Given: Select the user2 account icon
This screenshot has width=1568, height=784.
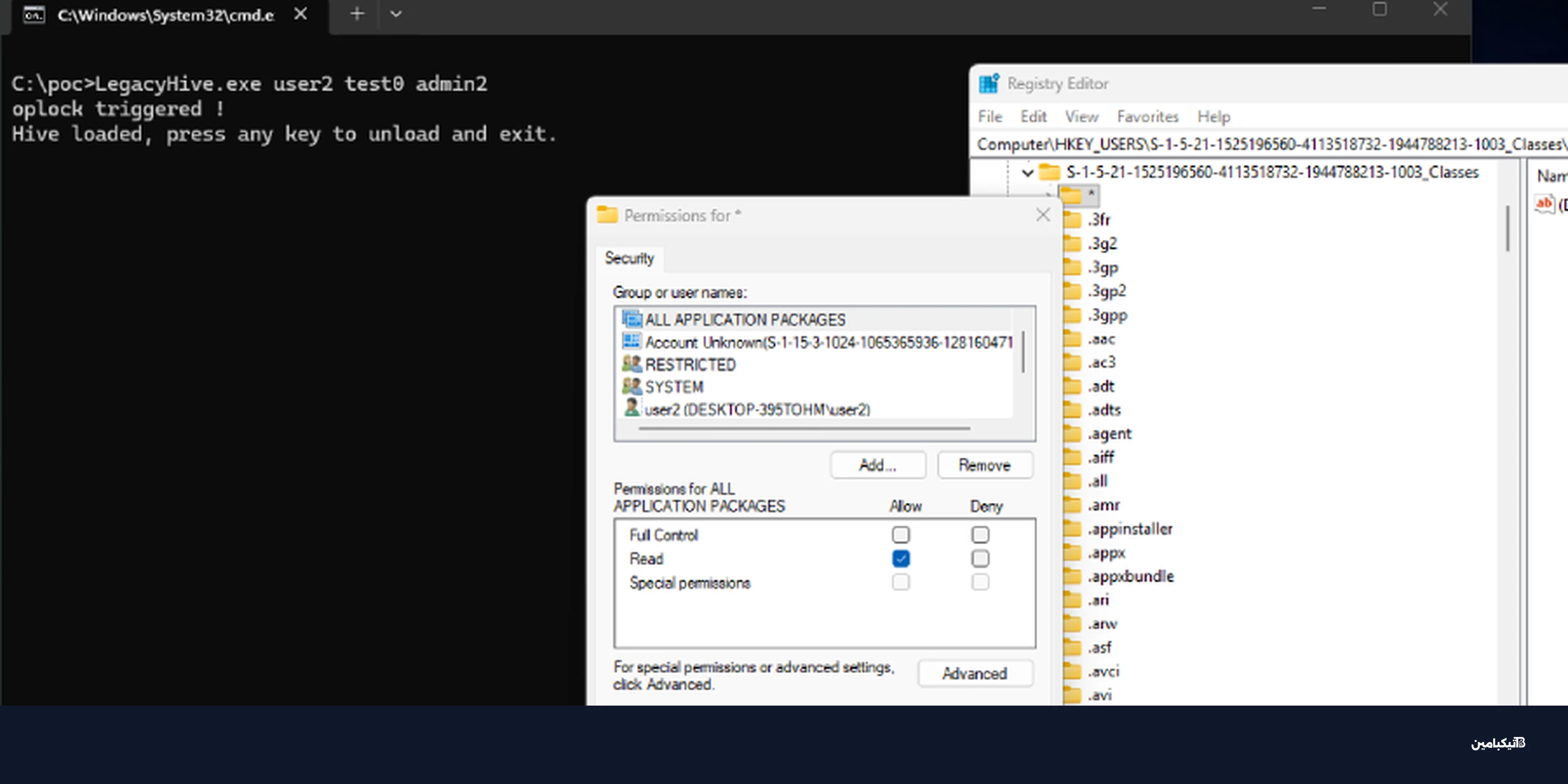Looking at the screenshot, I should coord(632,408).
